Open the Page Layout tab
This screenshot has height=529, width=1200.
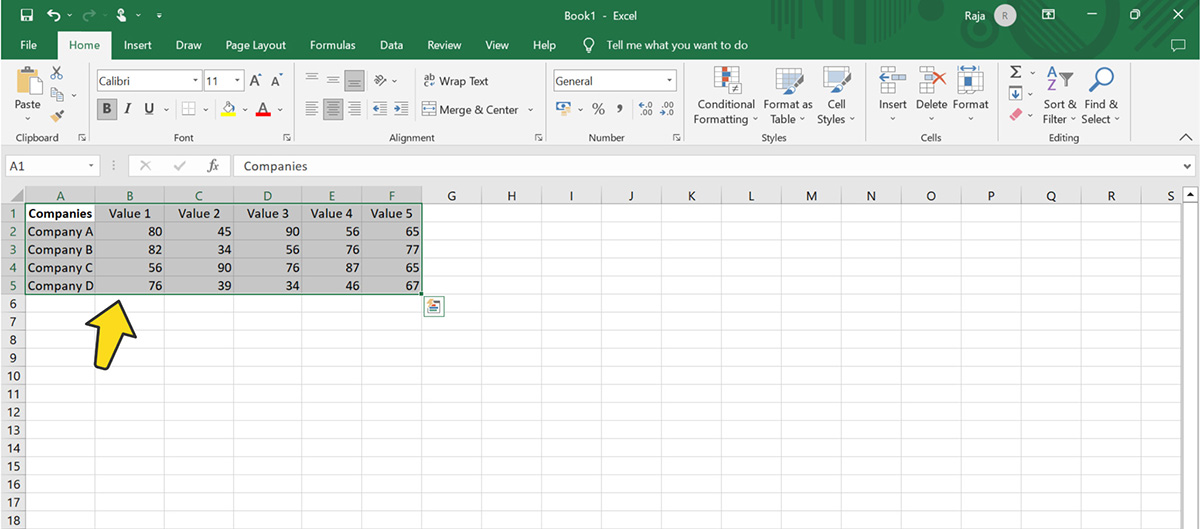pyautogui.click(x=255, y=45)
